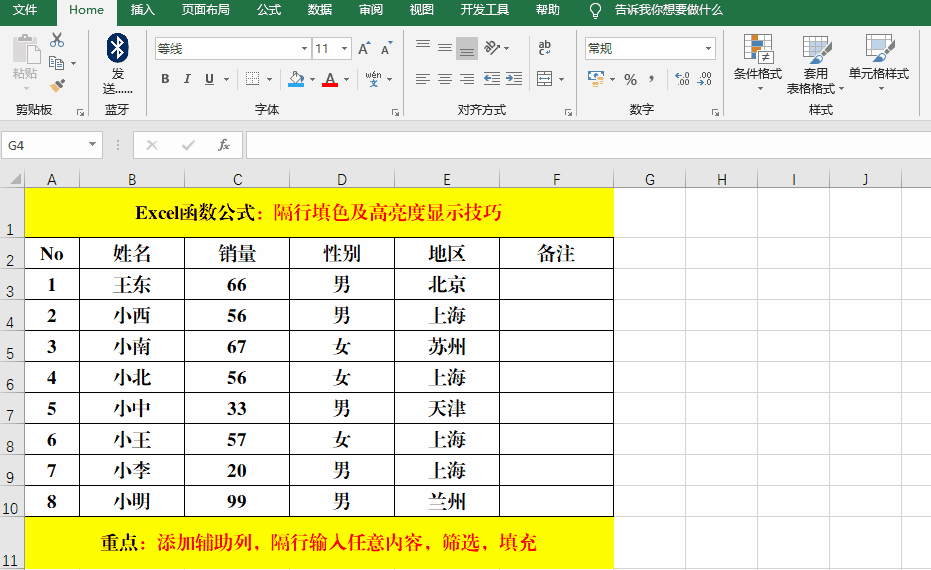The width and height of the screenshot is (931, 570).
Task: Expand the Name Box dropdown arrow
Action: coord(93,145)
